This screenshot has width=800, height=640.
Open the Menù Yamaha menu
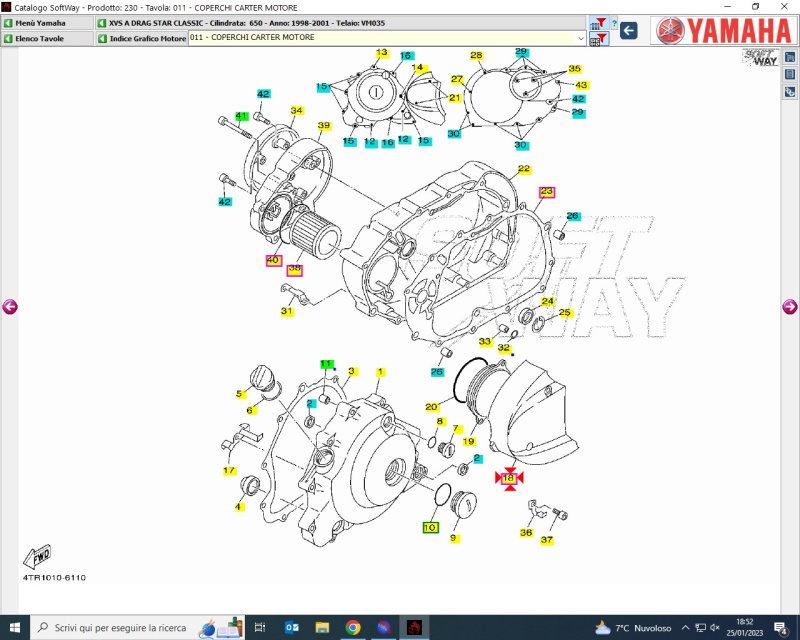point(47,22)
